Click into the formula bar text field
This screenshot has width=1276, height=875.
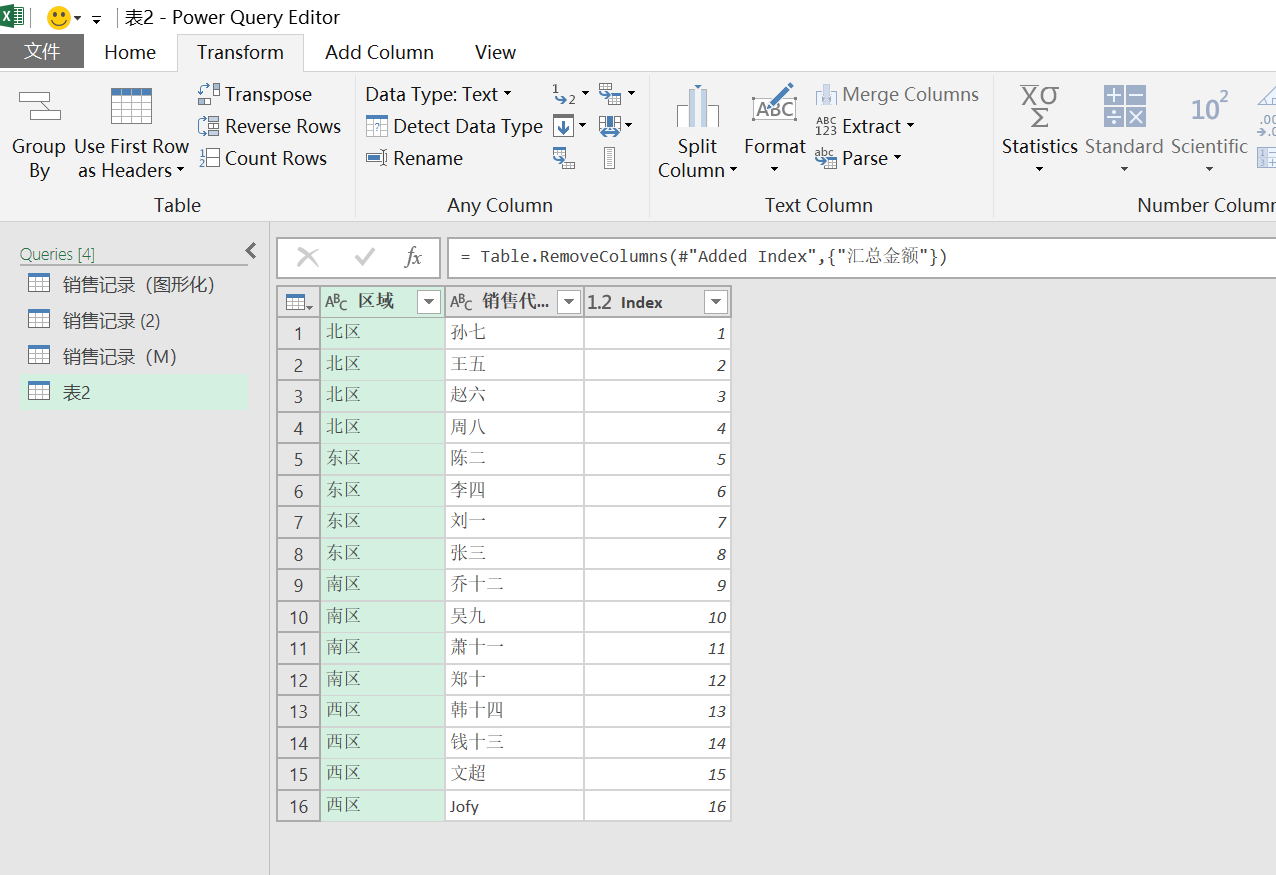point(862,257)
